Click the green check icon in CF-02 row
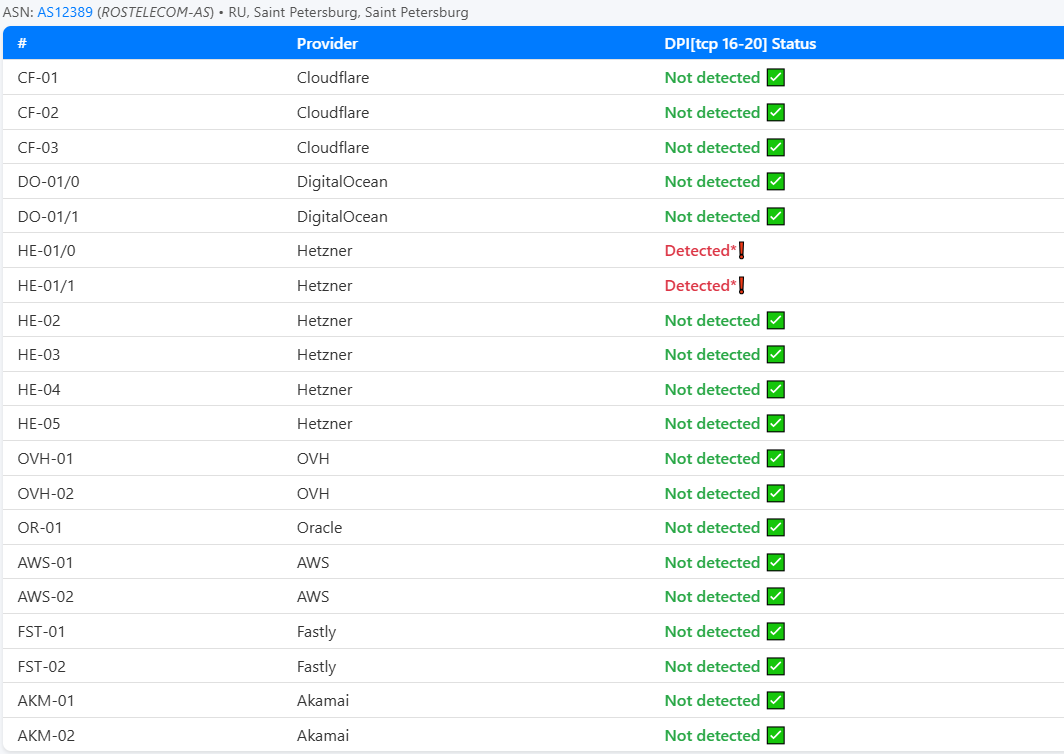Viewport: 1064px width, 754px height. coord(776,113)
